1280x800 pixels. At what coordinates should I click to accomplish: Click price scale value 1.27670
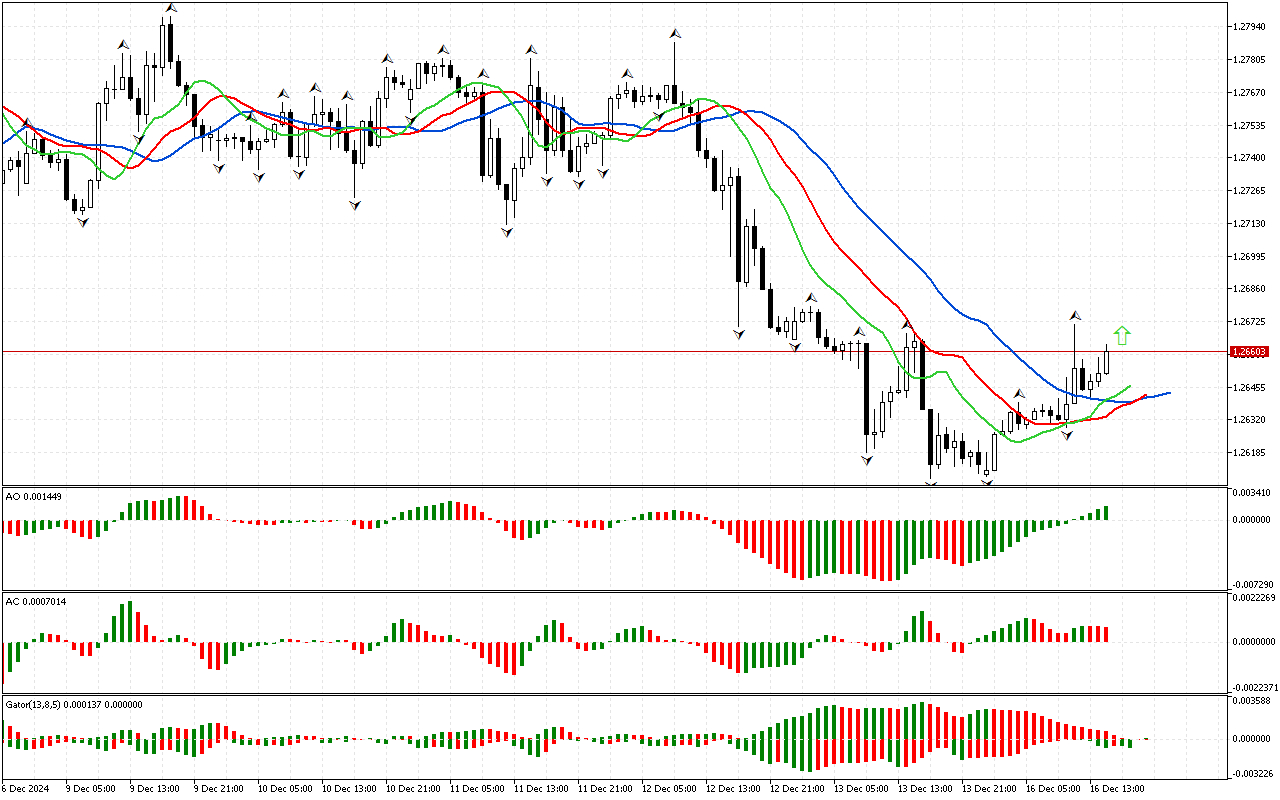coord(1250,93)
